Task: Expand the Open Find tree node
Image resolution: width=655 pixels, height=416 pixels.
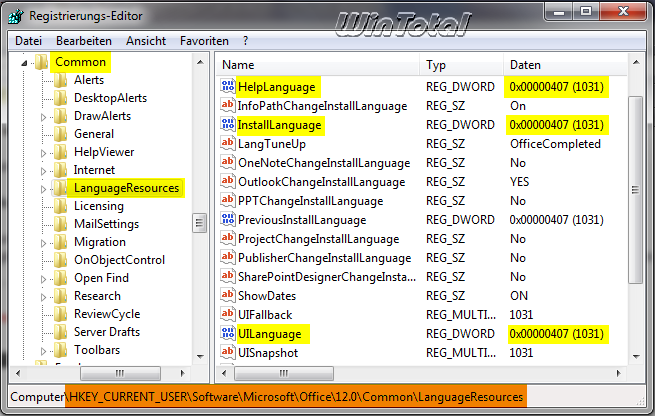Action: pyautogui.click(x=43, y=279)
